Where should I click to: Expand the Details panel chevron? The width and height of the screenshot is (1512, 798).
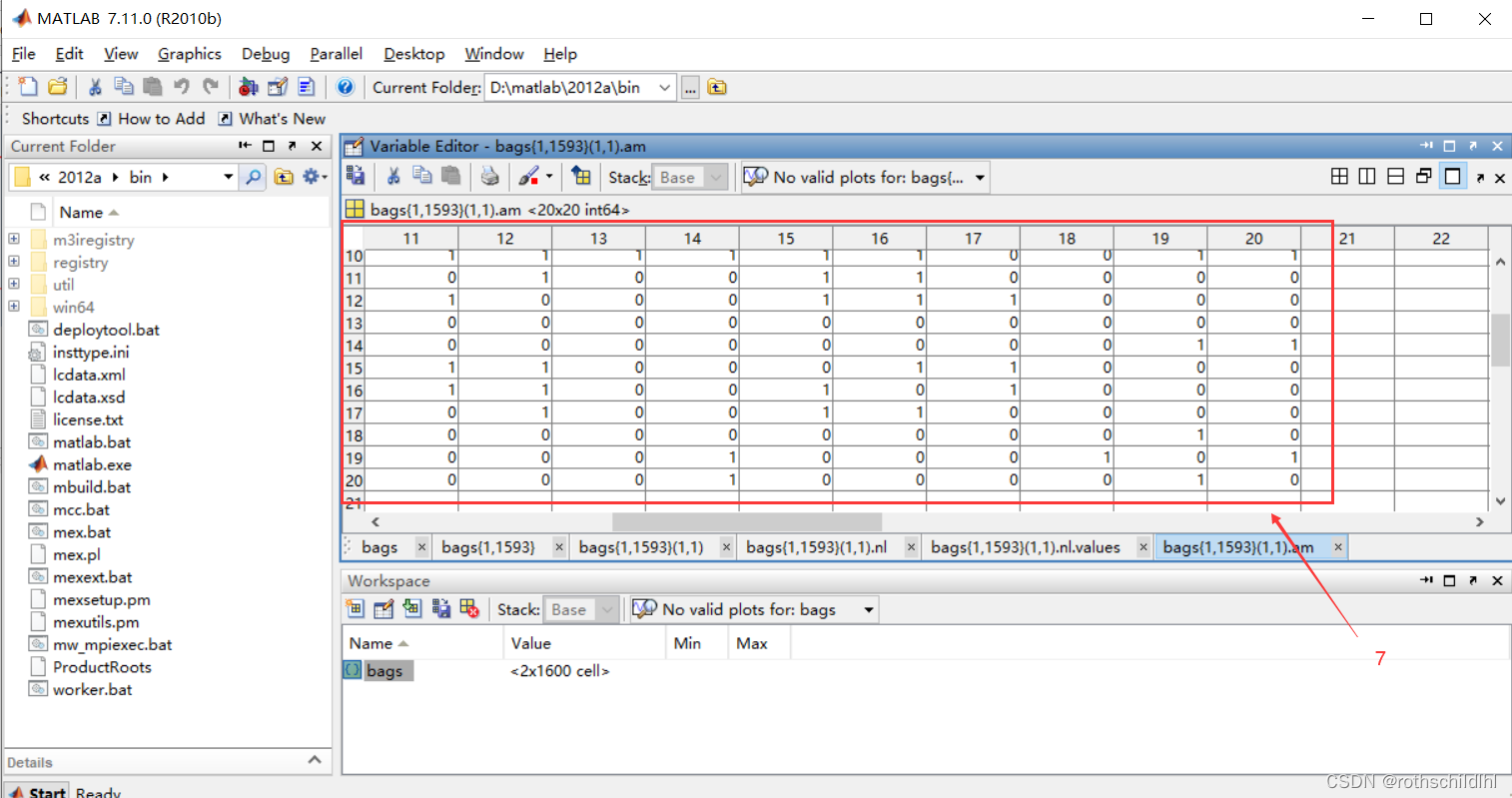point(315,760)
